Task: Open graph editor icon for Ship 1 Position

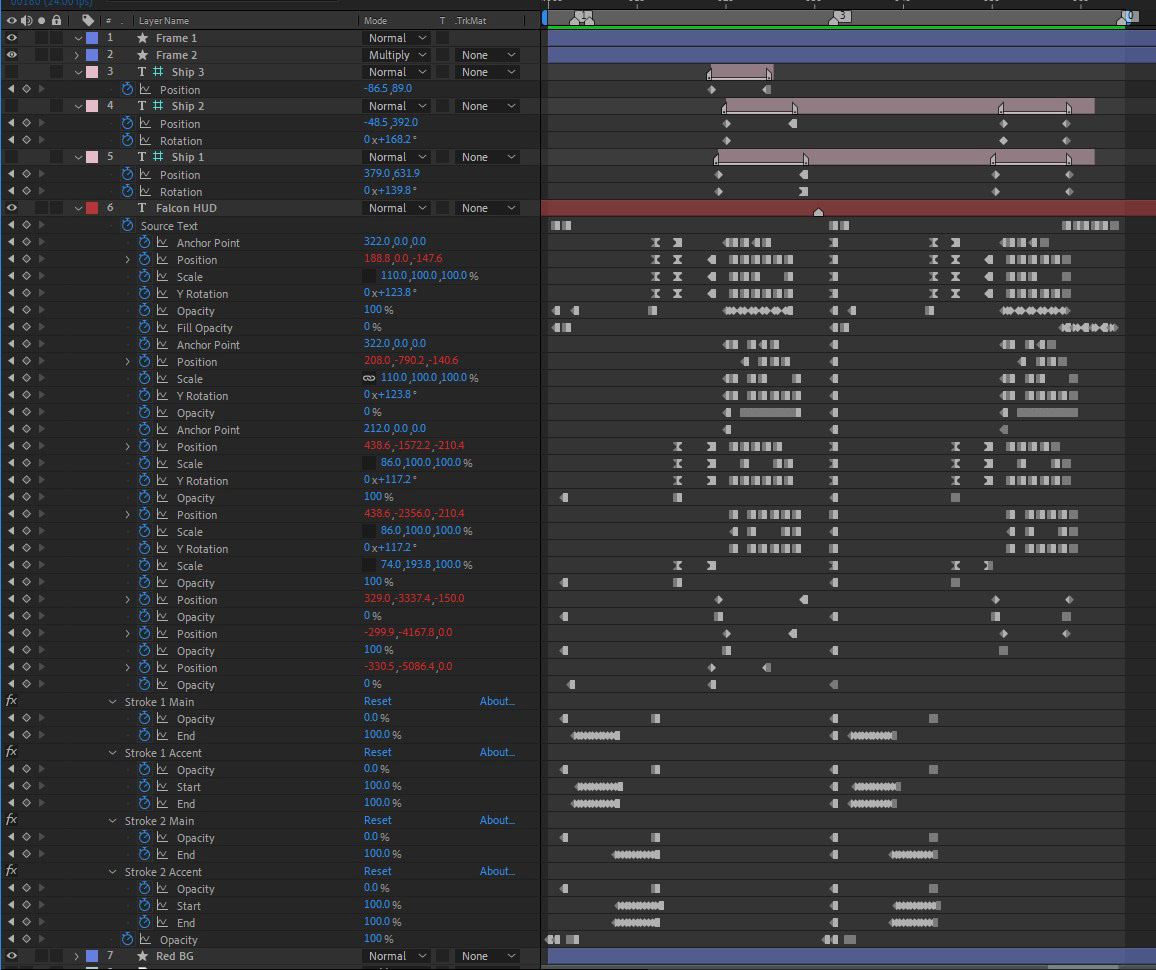Action: click(x=145, y=174)
